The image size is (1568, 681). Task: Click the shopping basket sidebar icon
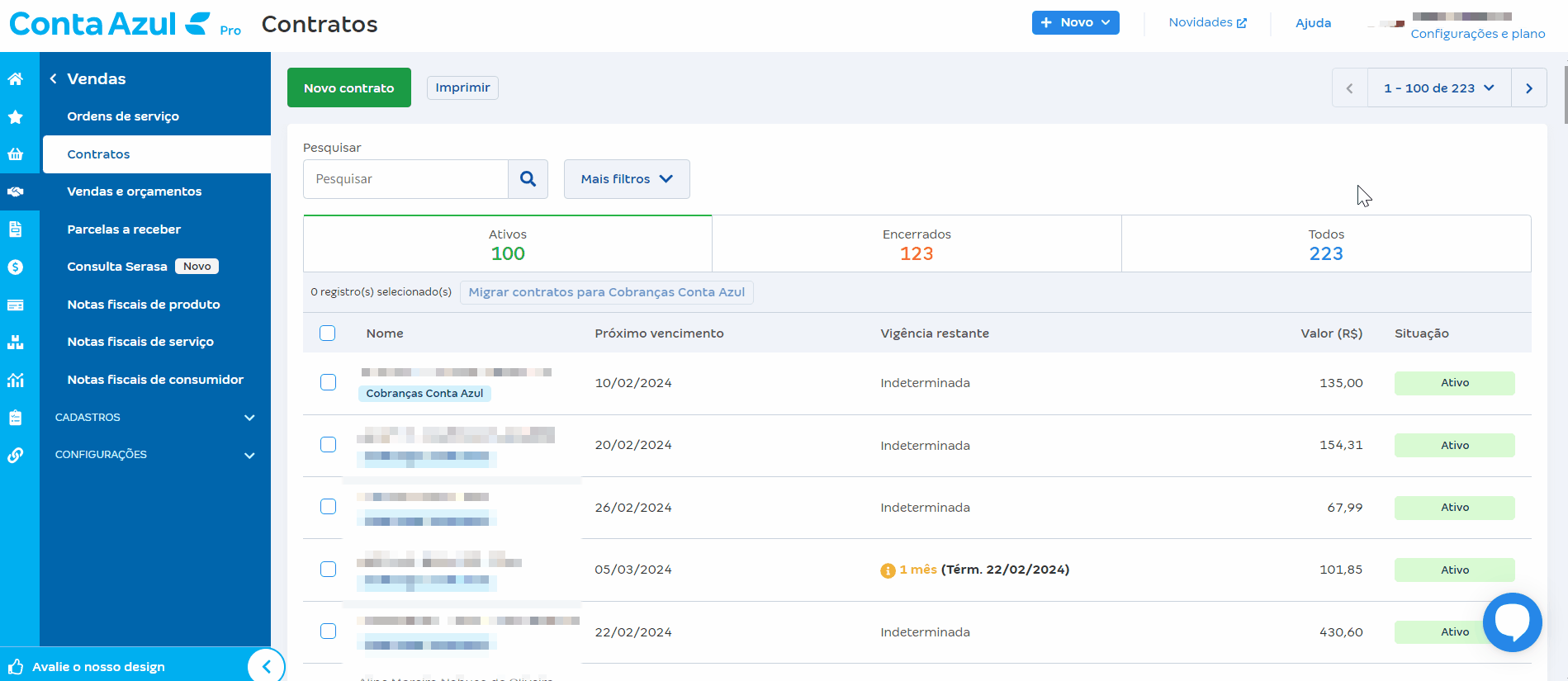click(16, 154)
